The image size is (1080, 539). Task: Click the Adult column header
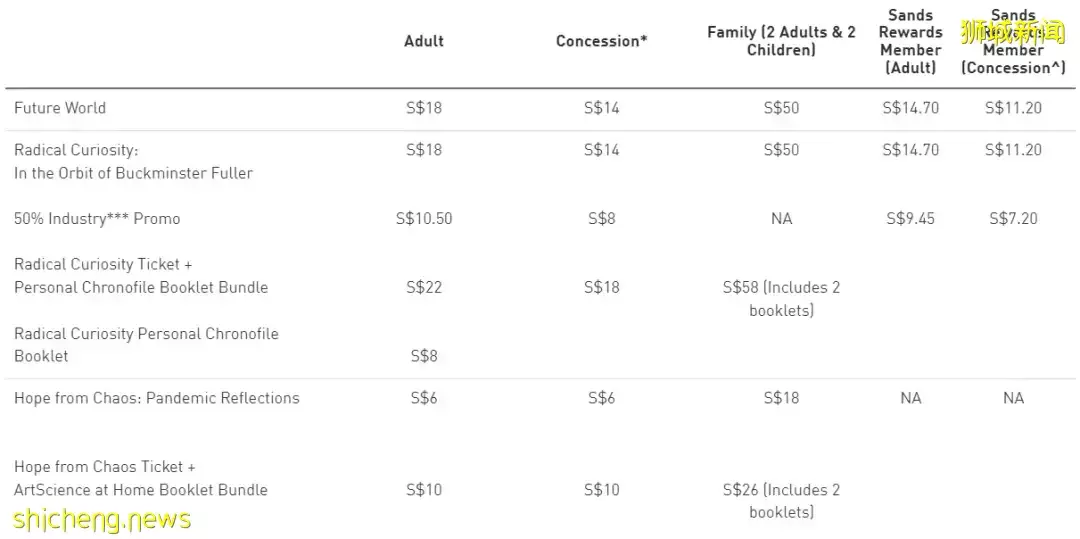(x=424, y=41)
